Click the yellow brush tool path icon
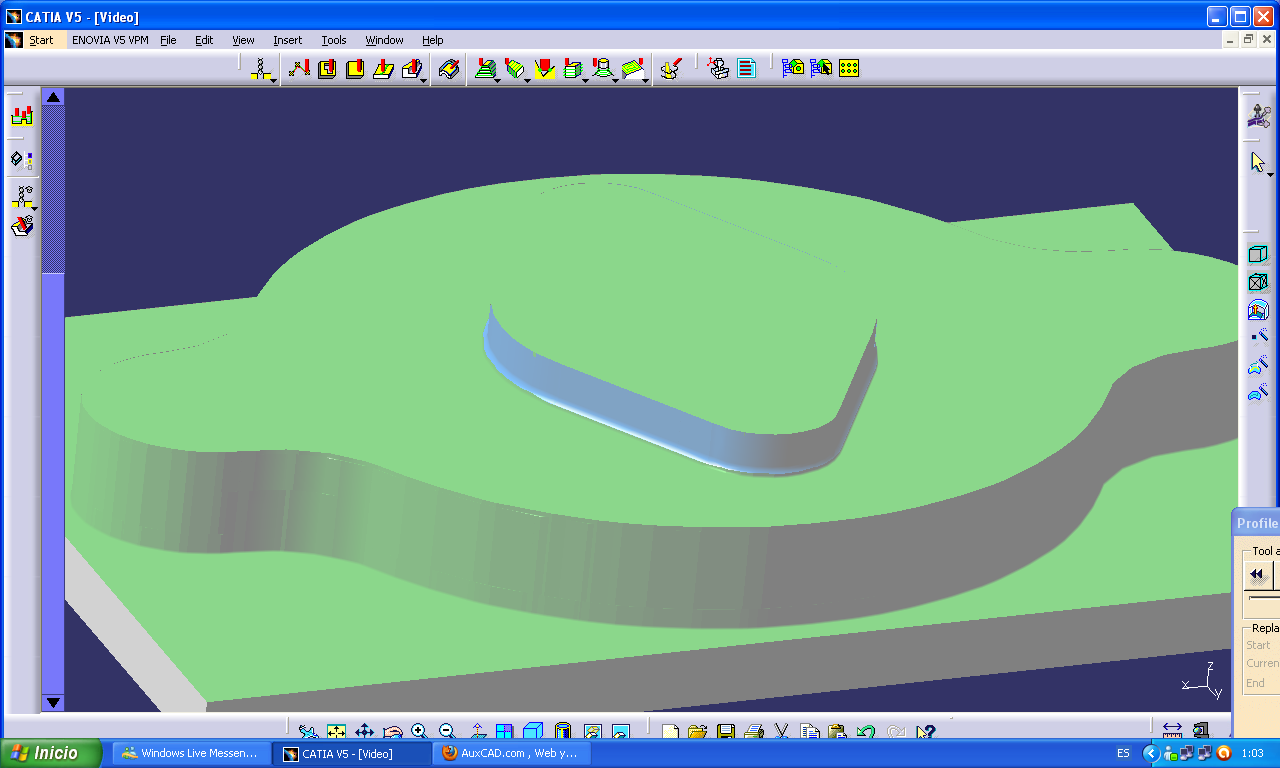Screen dimensions: 1280x768 point(672,68)
